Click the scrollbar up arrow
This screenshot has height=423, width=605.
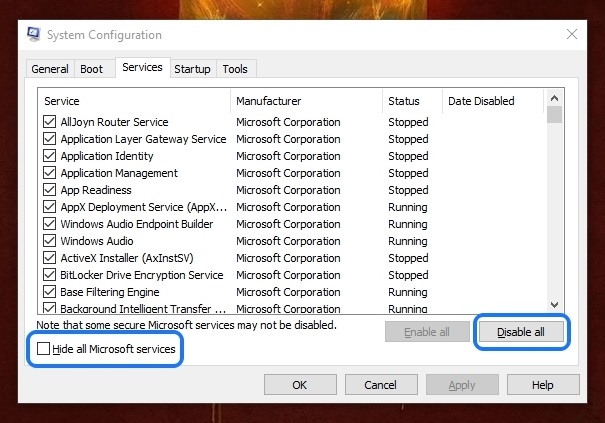pyautogui.click(x=554, y=98)
